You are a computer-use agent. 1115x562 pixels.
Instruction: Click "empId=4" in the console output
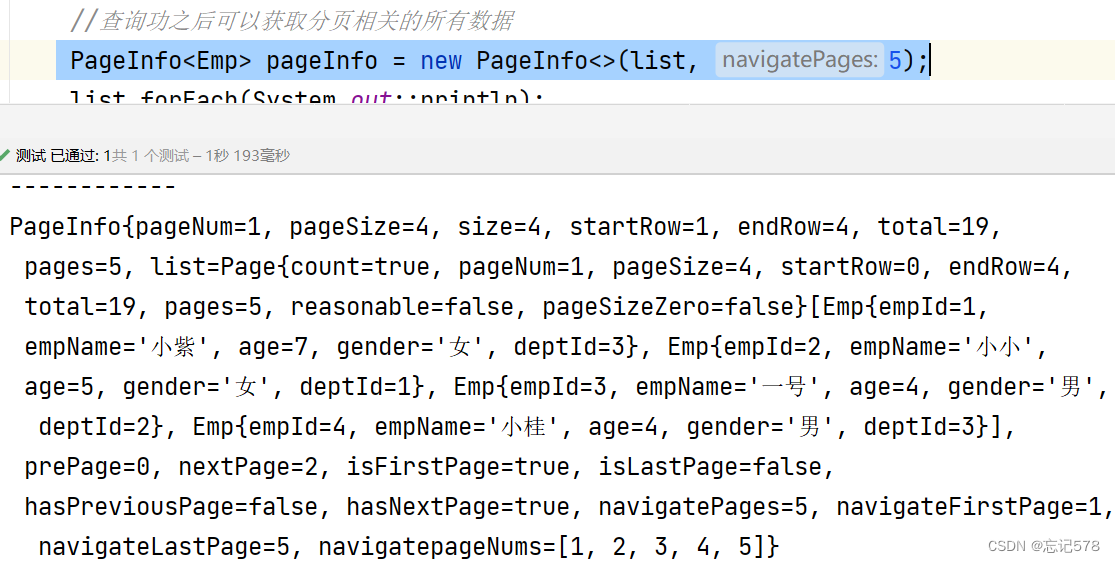[x=297, y=426]
